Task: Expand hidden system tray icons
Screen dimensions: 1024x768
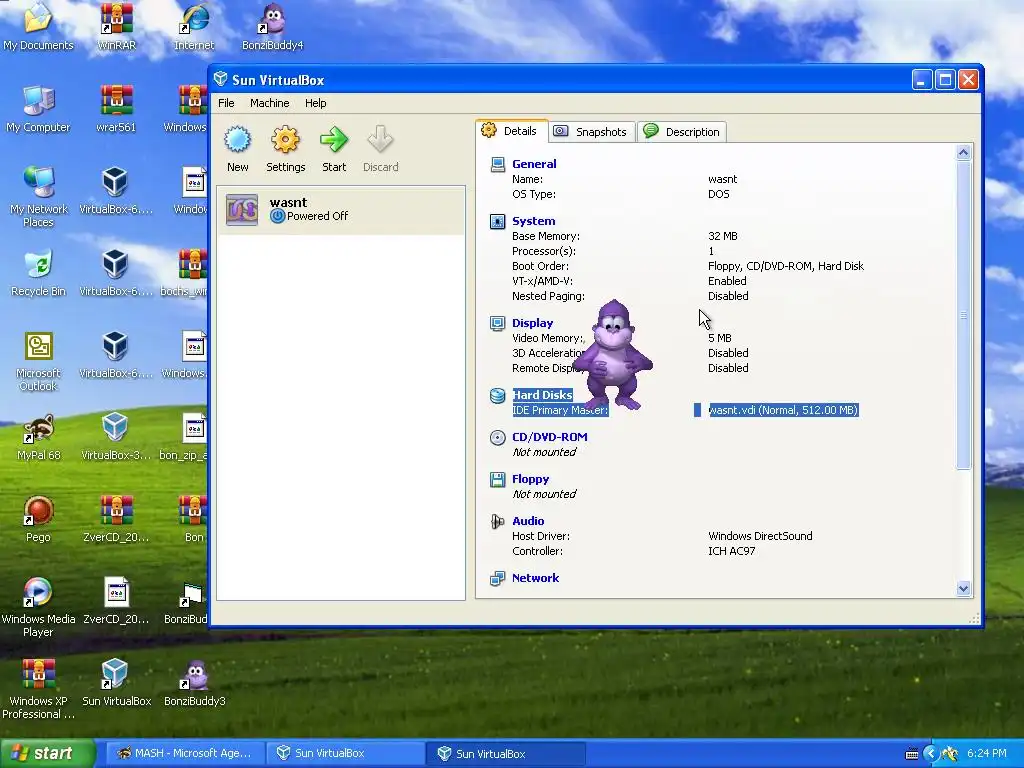Action: click(931, 754)
